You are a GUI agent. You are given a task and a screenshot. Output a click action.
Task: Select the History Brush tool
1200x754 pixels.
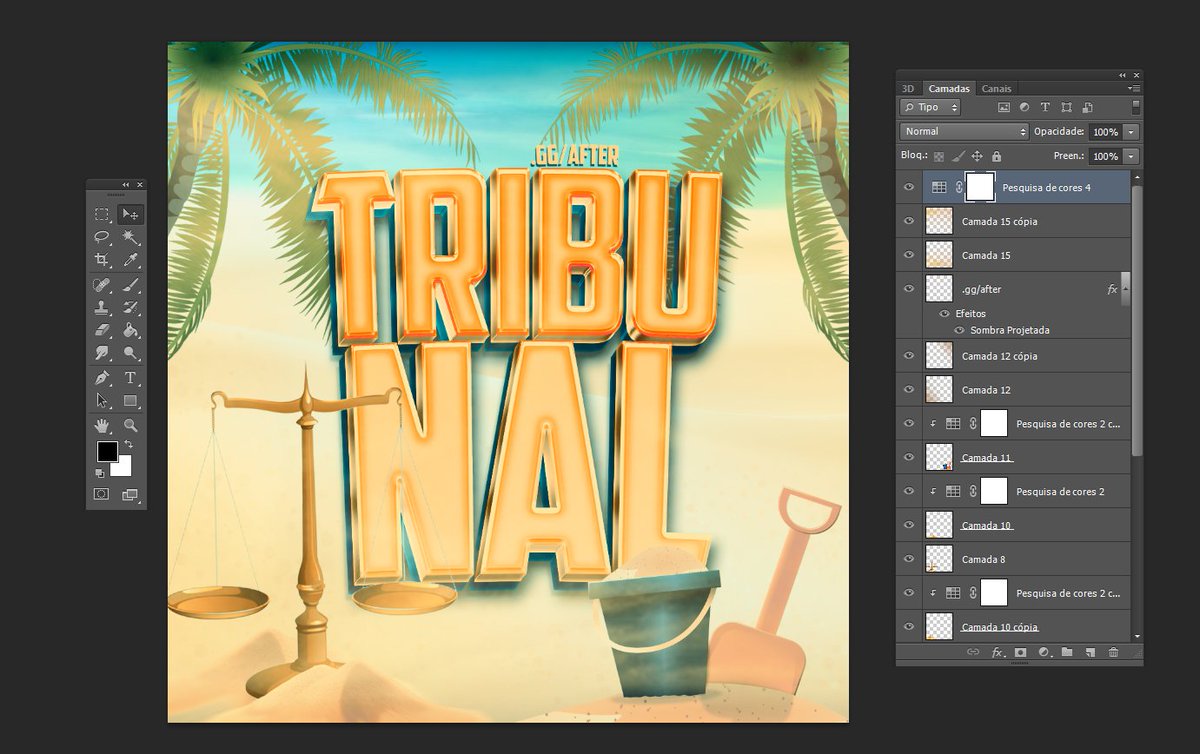[130, 307]
